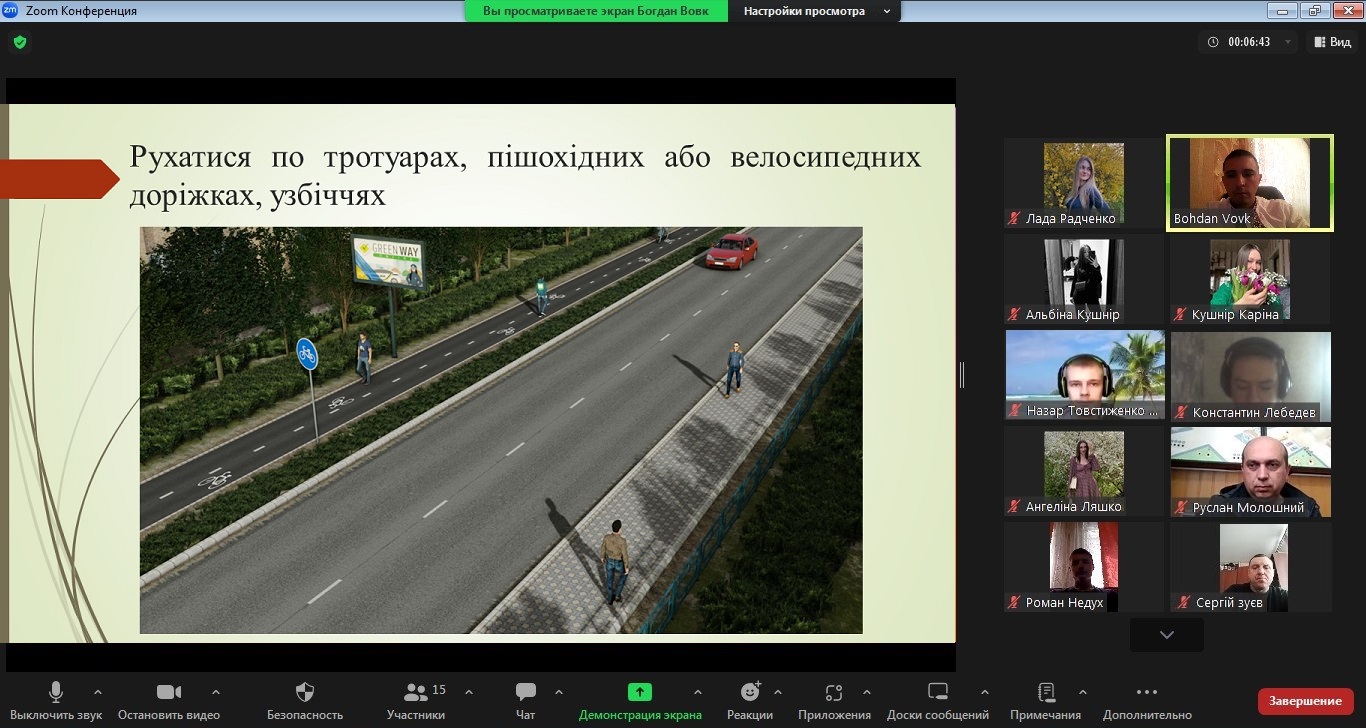Viewport: 1366px width, 728px height.
Task: Open the Участники participants panel
Action: (415, 692)
